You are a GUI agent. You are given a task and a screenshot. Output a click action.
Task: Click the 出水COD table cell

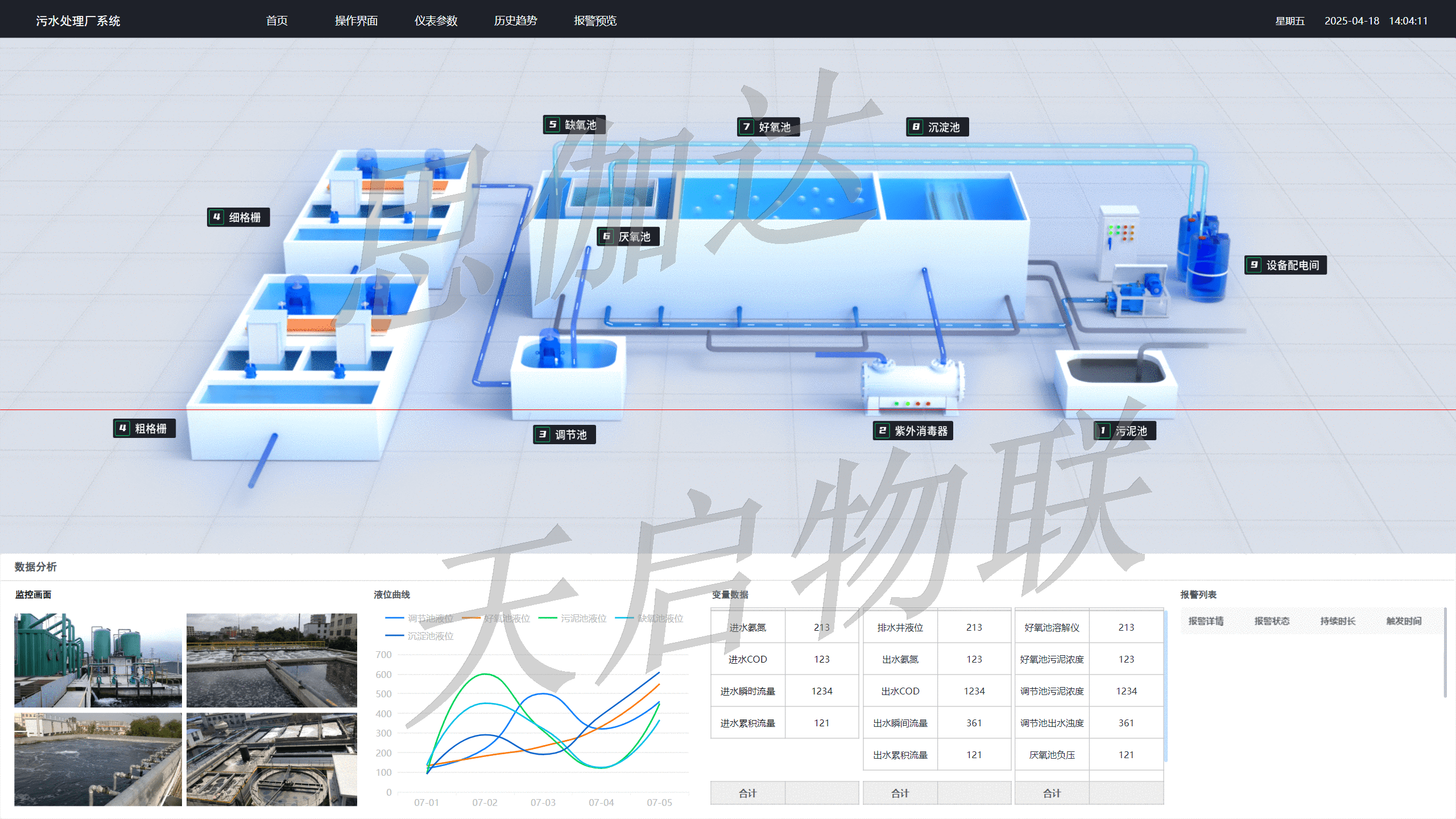pos(900,691)
